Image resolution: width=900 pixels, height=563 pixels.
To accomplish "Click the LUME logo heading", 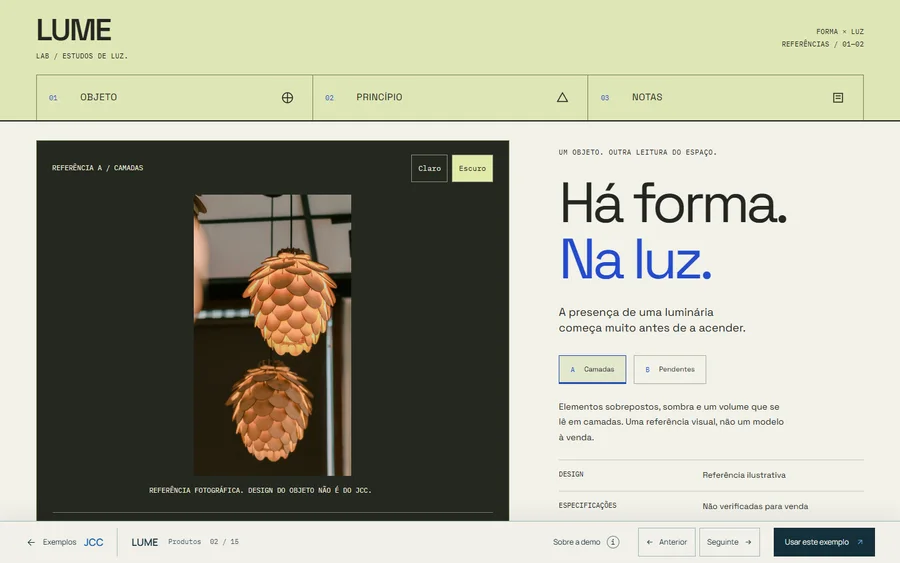I will (x=74, y=30).
